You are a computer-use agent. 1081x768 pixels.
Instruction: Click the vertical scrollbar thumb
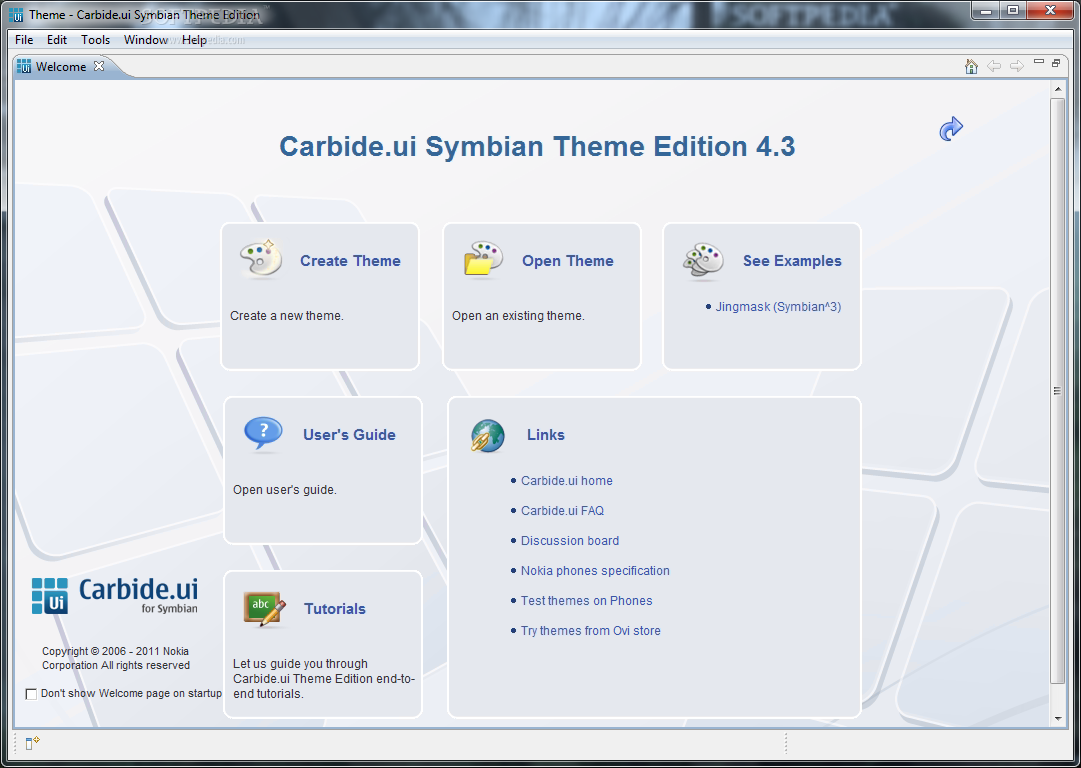click(x=1058, y=390)
